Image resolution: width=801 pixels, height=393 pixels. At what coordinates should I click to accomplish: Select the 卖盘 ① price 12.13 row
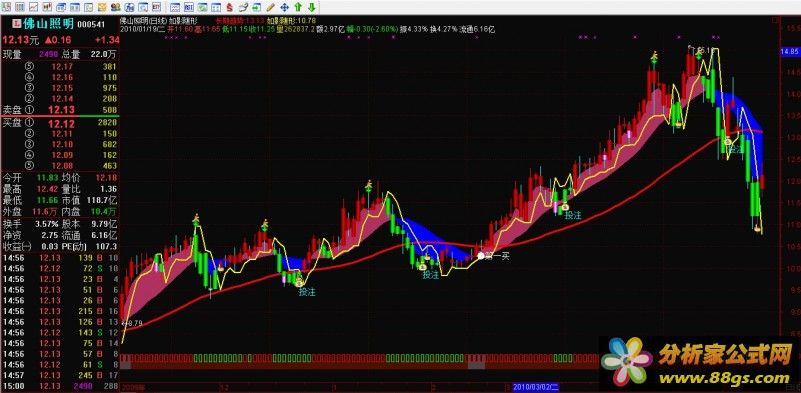pos(60,109)
